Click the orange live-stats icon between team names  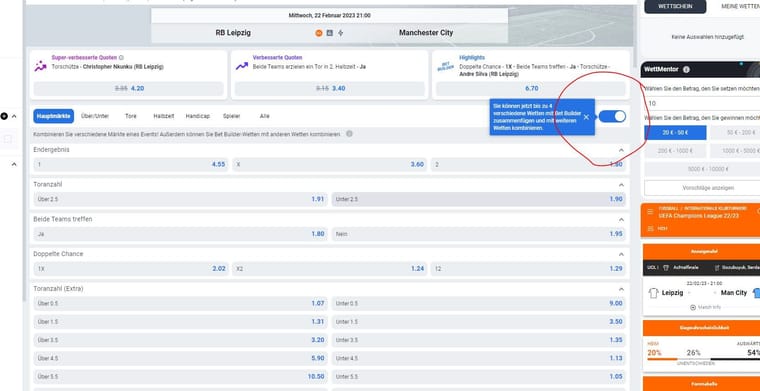[318, 33]
